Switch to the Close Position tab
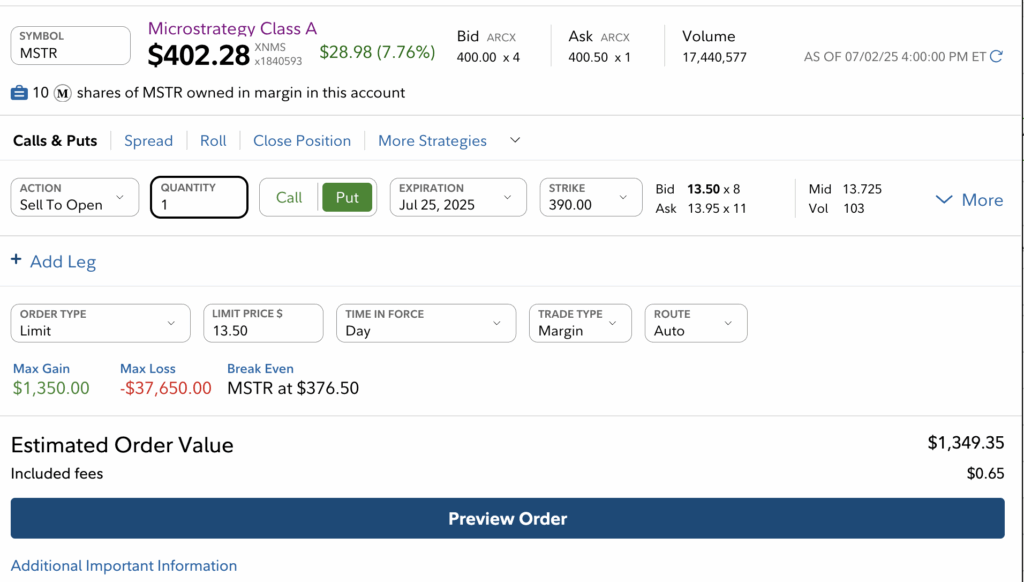This screenshot has height=582, width=1024. (302, 141)
